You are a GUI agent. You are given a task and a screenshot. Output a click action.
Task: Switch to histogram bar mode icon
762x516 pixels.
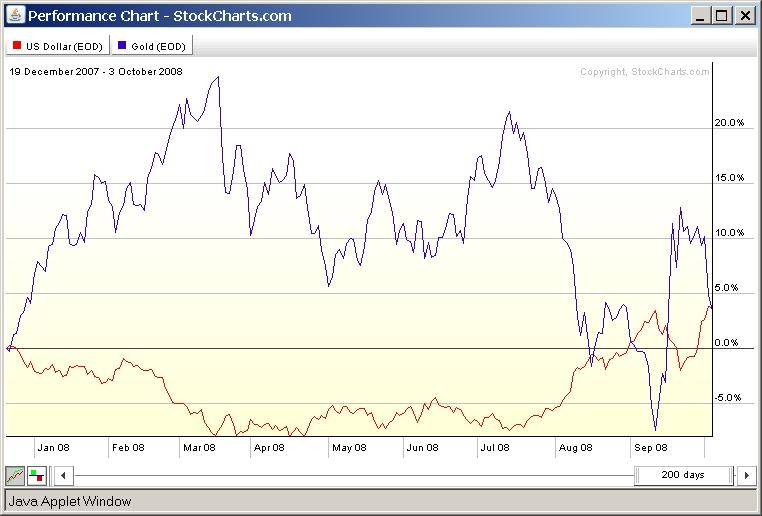(x=36, y=475)
